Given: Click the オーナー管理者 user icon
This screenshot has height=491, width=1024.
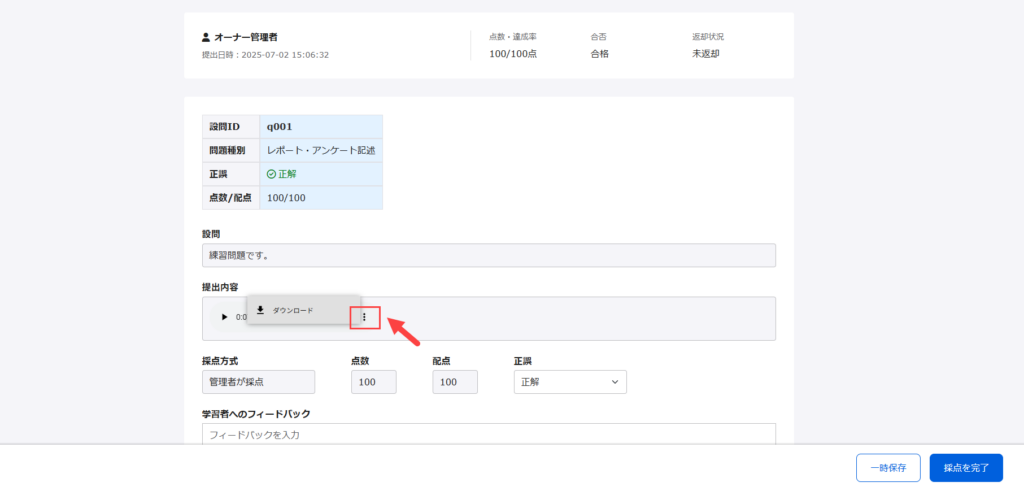Looking at the screenshot, I should pyautogui.click(x=206, y=37).
